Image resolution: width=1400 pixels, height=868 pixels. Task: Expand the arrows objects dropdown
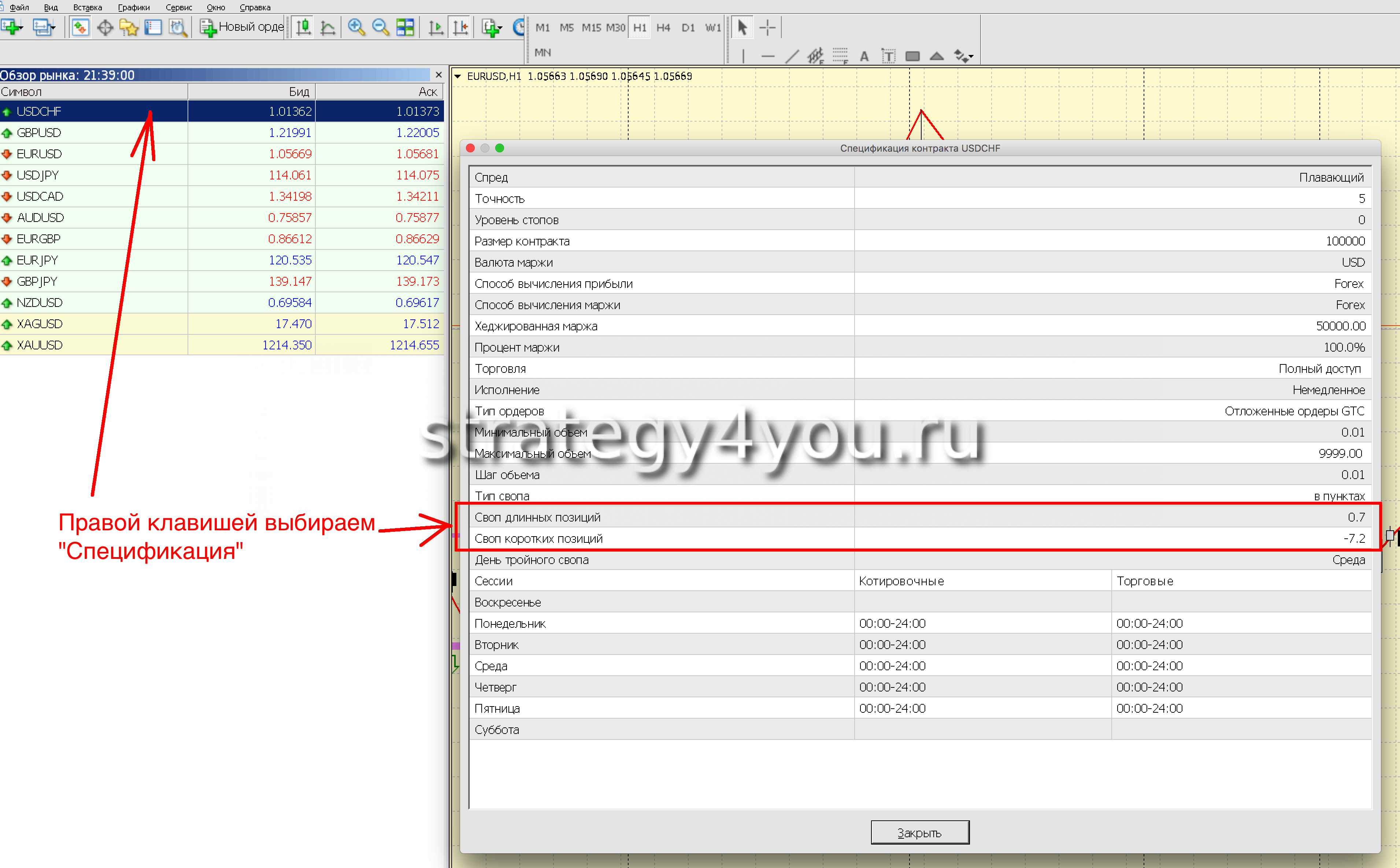point(971,56)
